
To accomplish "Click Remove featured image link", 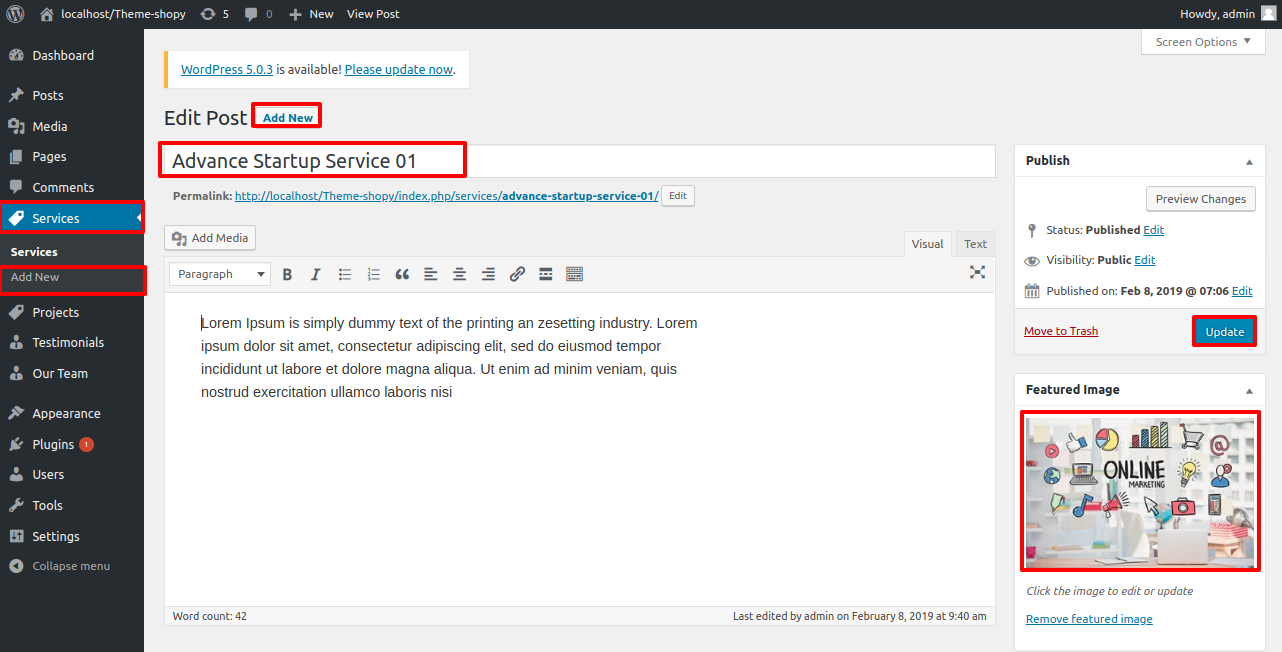I will [x=1089, y=619].
